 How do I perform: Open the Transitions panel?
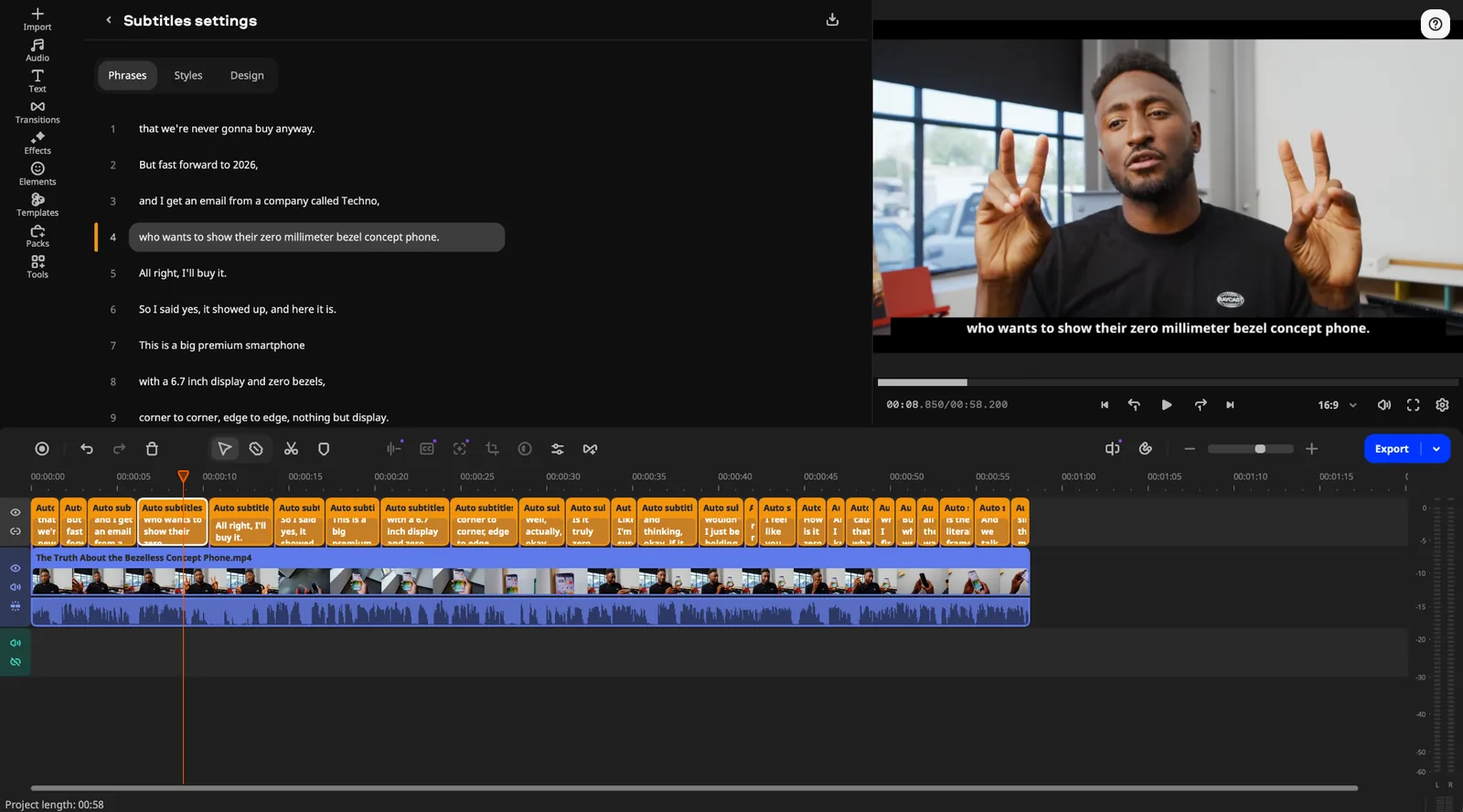point(37,112)
